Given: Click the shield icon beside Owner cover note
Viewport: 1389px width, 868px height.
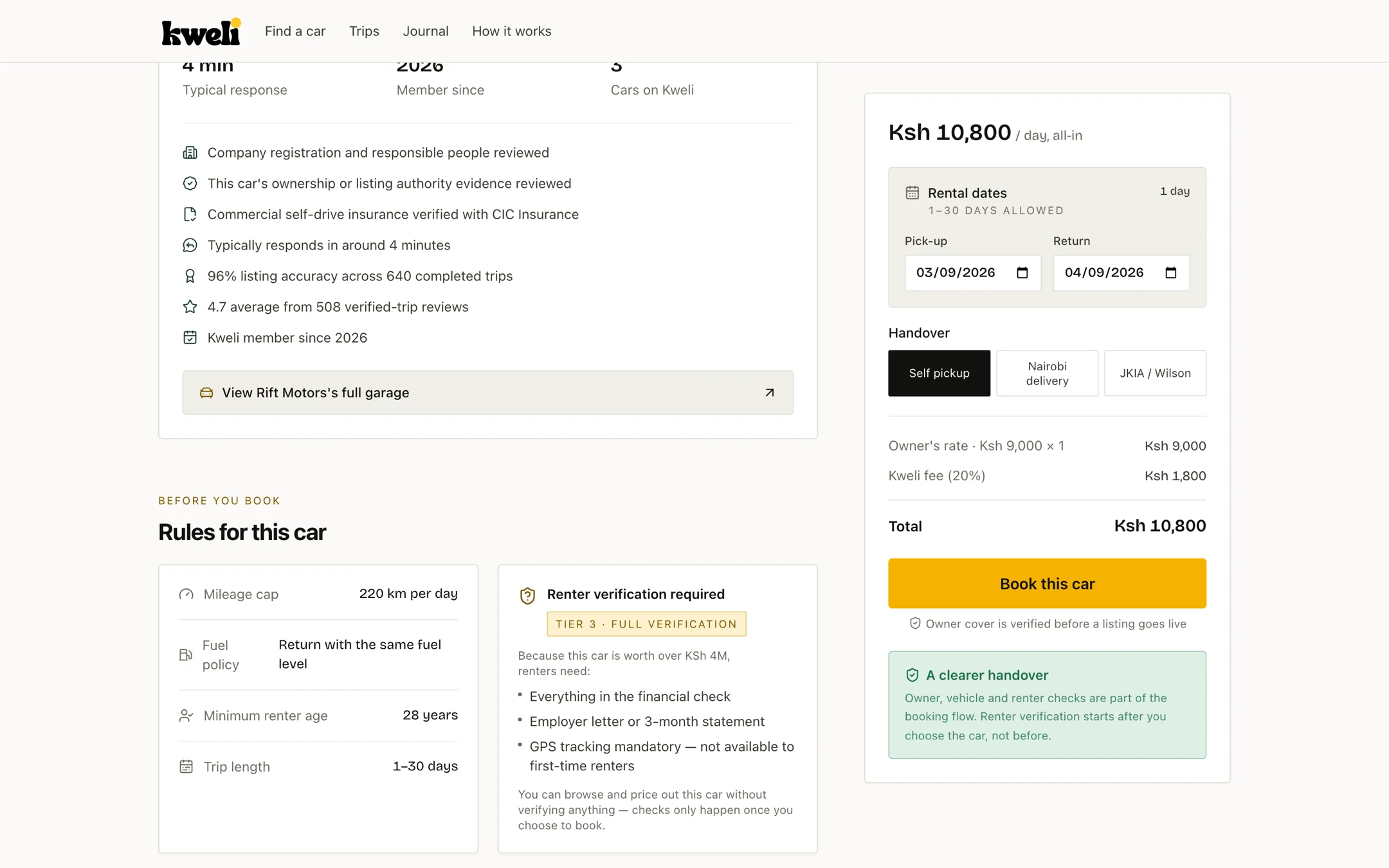Looking at the screenshot, I should click(915, 623).
